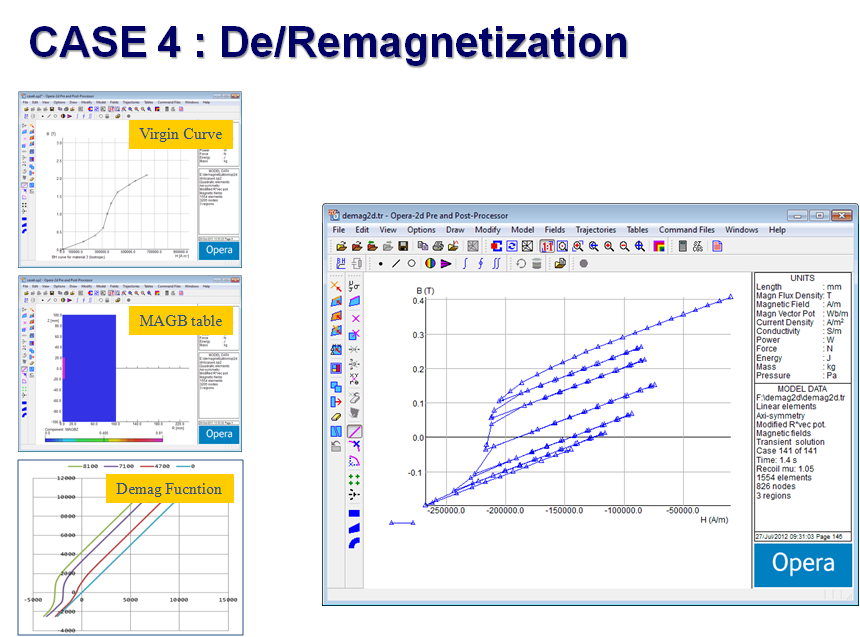Click the single integral icon

(x=463, y=264)
